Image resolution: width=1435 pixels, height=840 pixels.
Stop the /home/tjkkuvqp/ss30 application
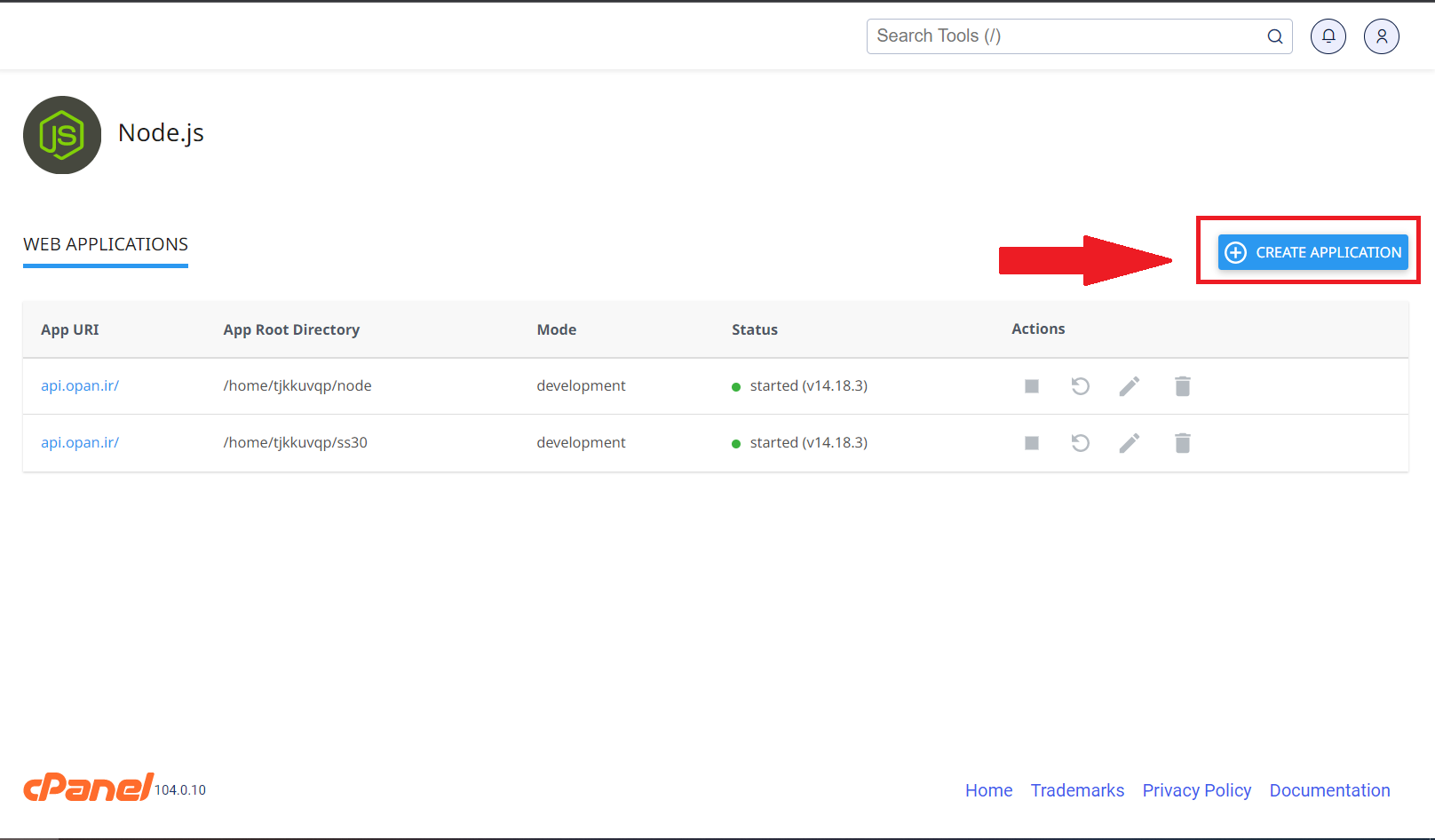pyautogui.click(x=1031, y=442)
